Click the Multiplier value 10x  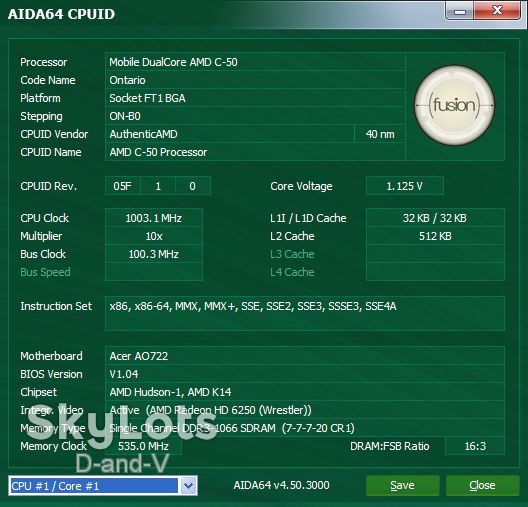(x=154, y=236)
